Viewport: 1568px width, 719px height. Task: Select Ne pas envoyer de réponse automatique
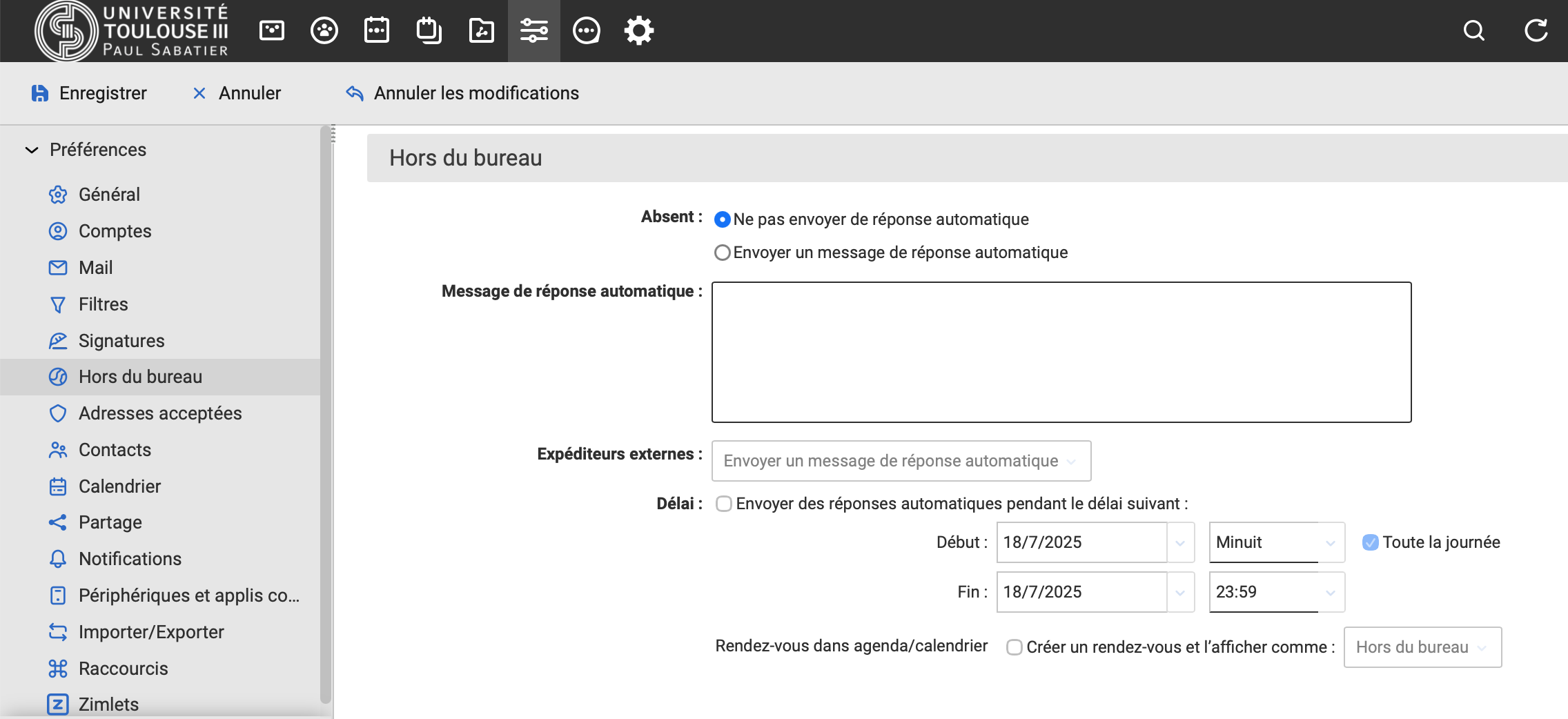coord(723,219)
